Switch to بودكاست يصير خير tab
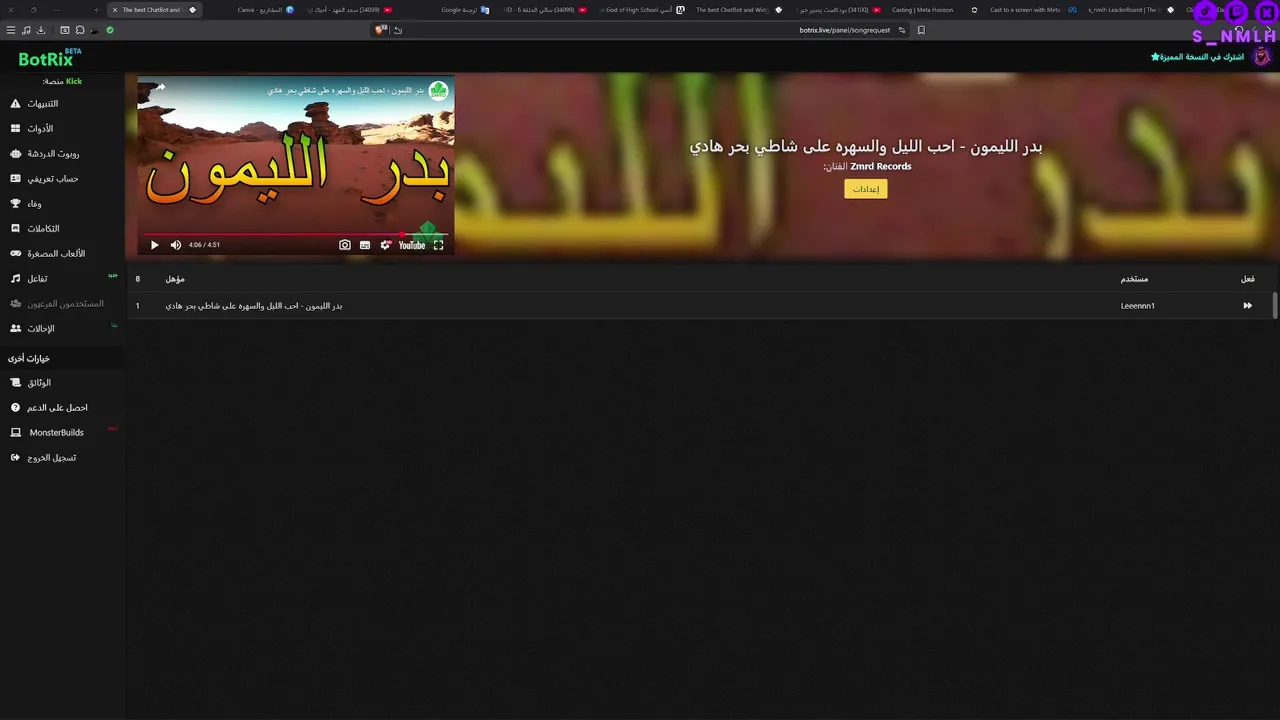1280x720 pixels. [x=840, y=10]
